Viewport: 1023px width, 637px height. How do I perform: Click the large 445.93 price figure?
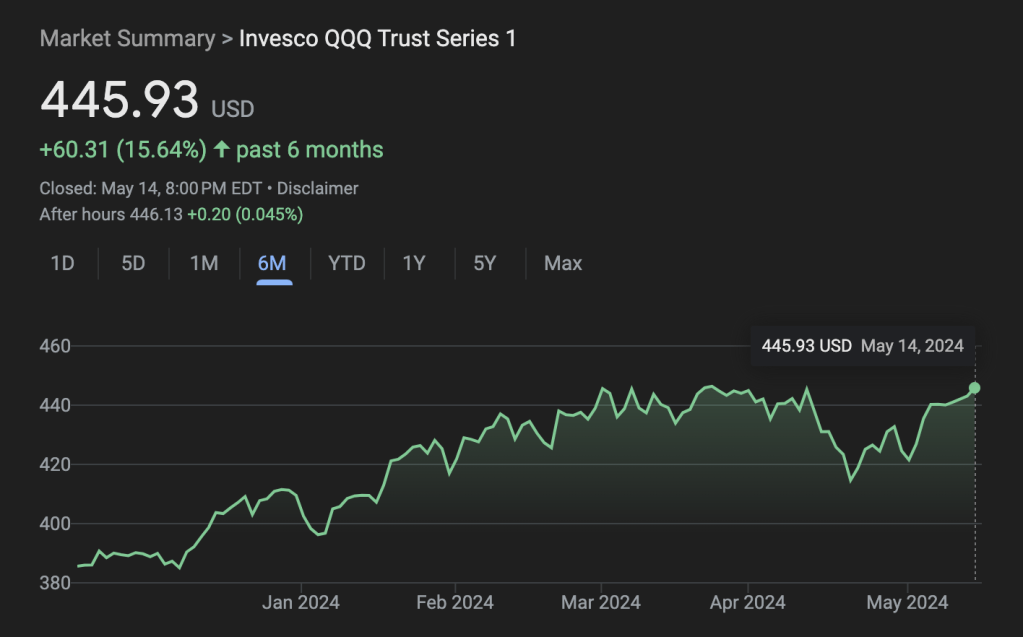point(120,100)
